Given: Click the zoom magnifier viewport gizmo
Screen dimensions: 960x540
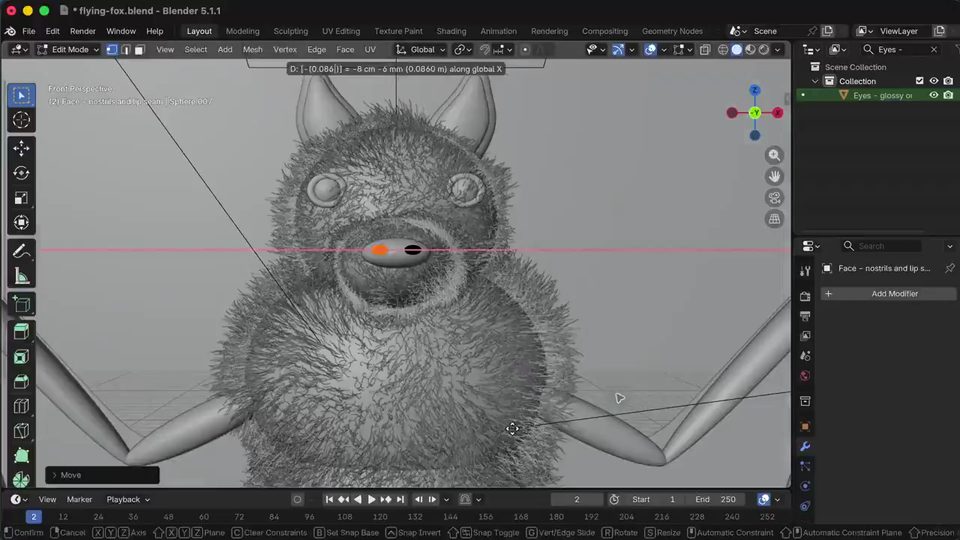Looking at the screenshot, I should coord(774,156).
